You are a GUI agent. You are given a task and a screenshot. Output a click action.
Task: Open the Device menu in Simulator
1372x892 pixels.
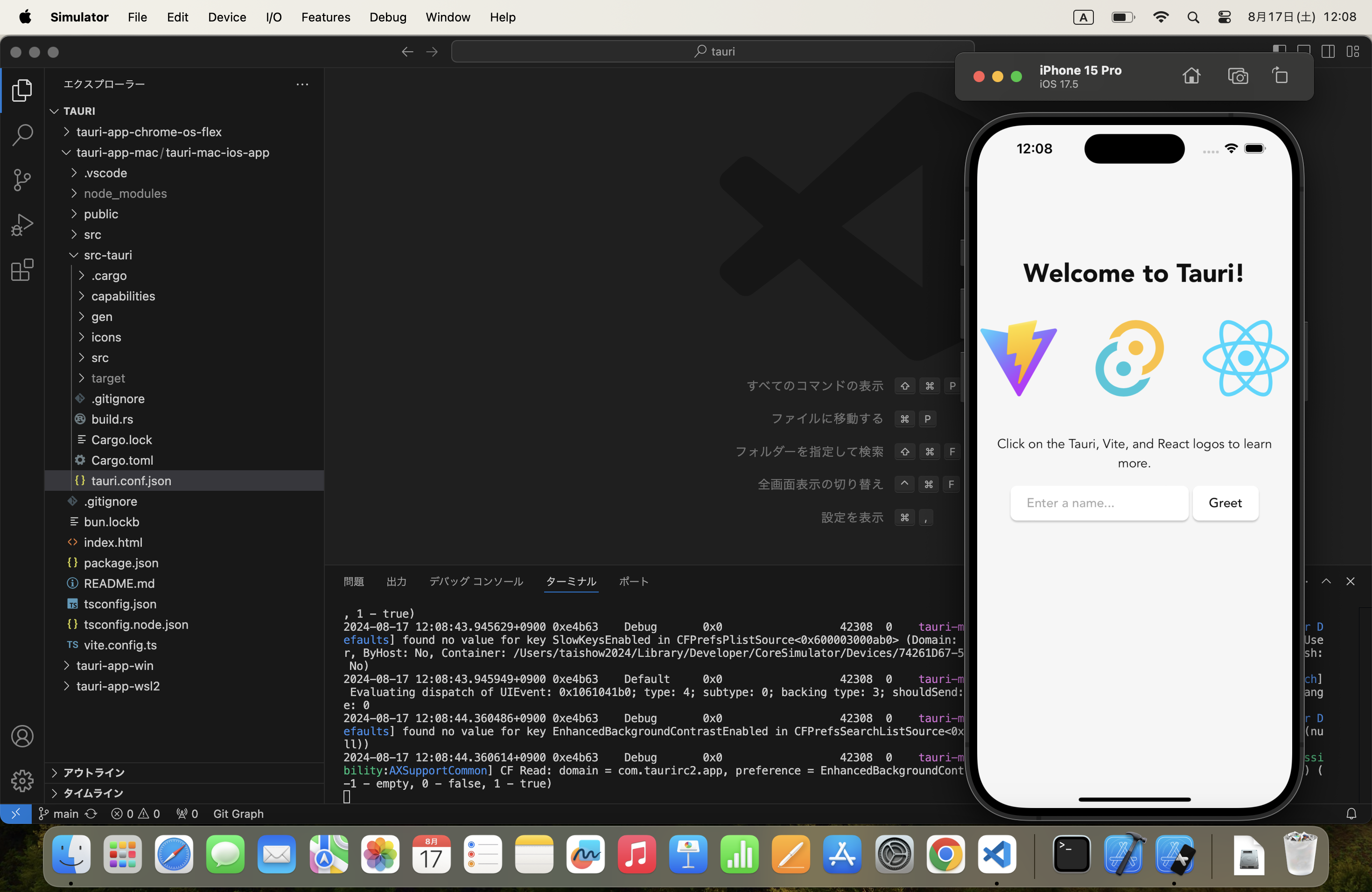tap(226, 17)
